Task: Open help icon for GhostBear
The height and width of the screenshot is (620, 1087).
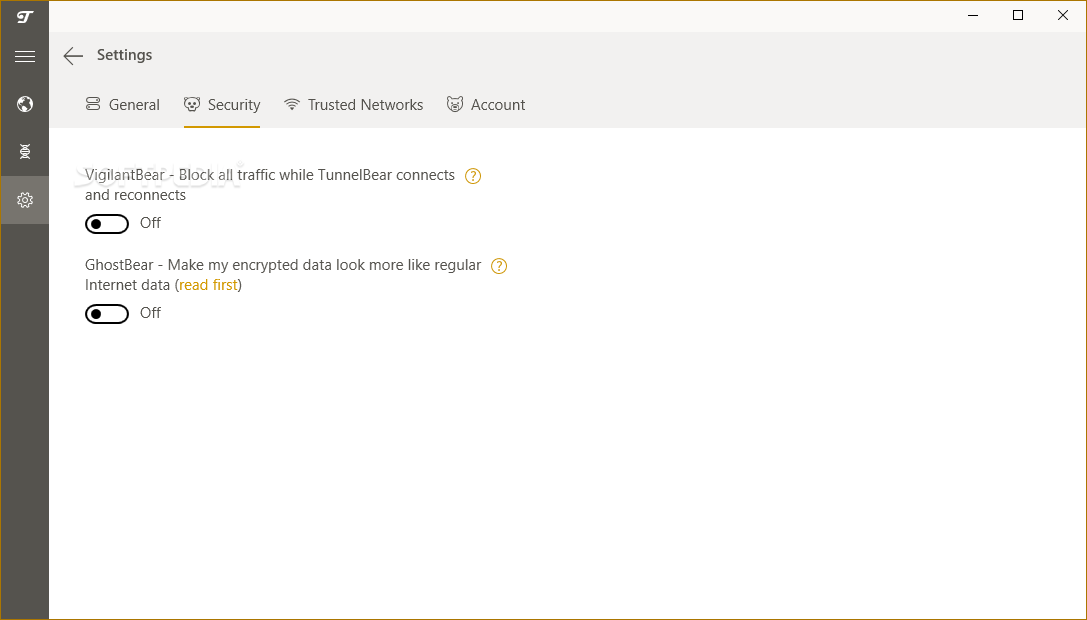Action: pos(499,266)
